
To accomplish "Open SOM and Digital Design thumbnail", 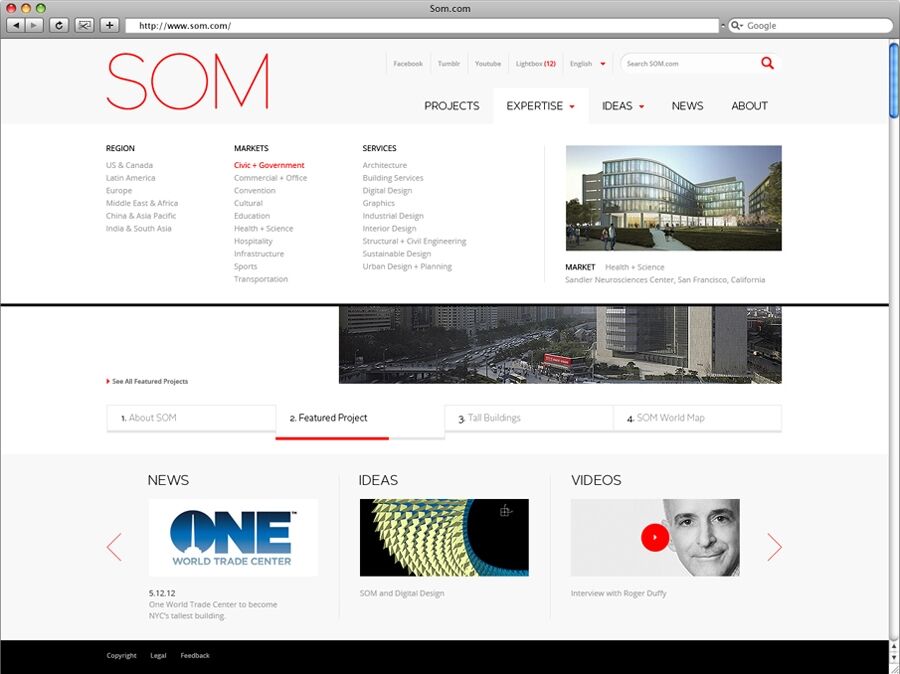I will tap(444, 537).
